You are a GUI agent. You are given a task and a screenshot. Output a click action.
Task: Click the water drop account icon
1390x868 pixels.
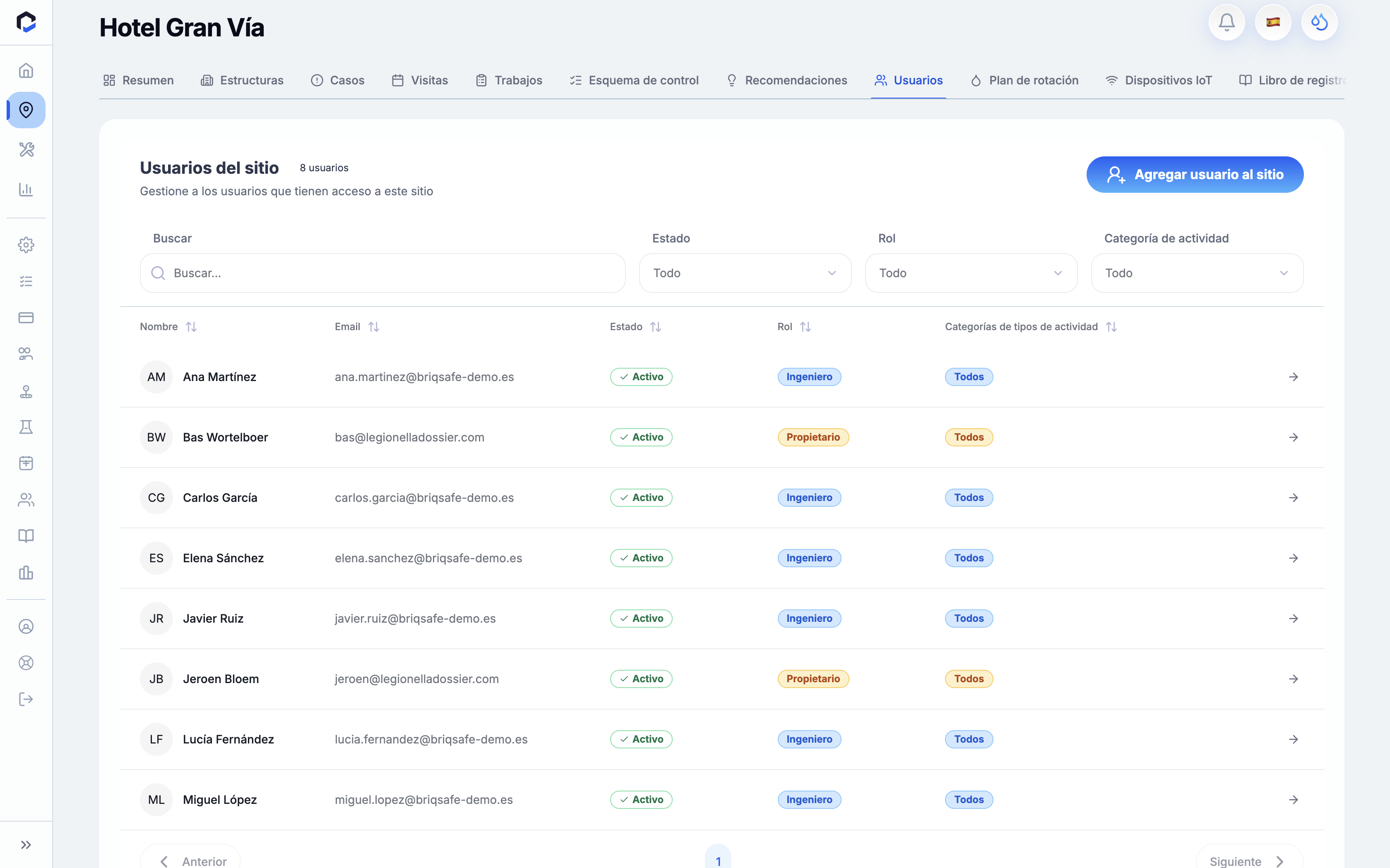pyautogui.click(x=1319, y=22)
